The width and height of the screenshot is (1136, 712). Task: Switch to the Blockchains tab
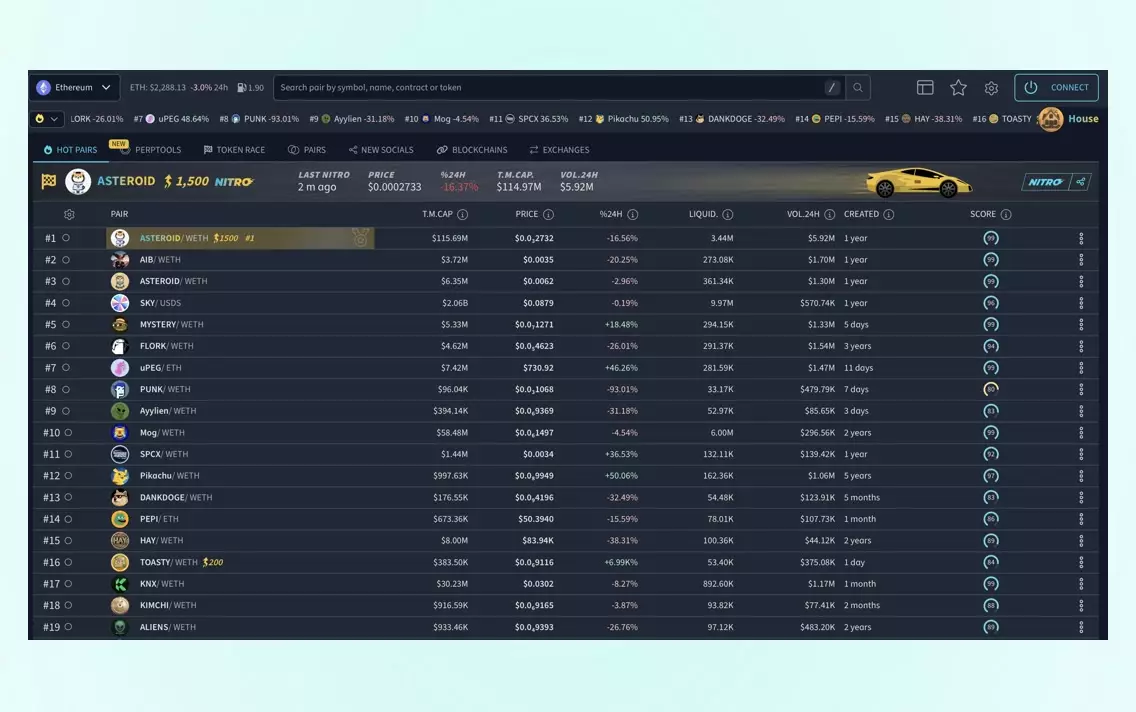pos(472,150)
